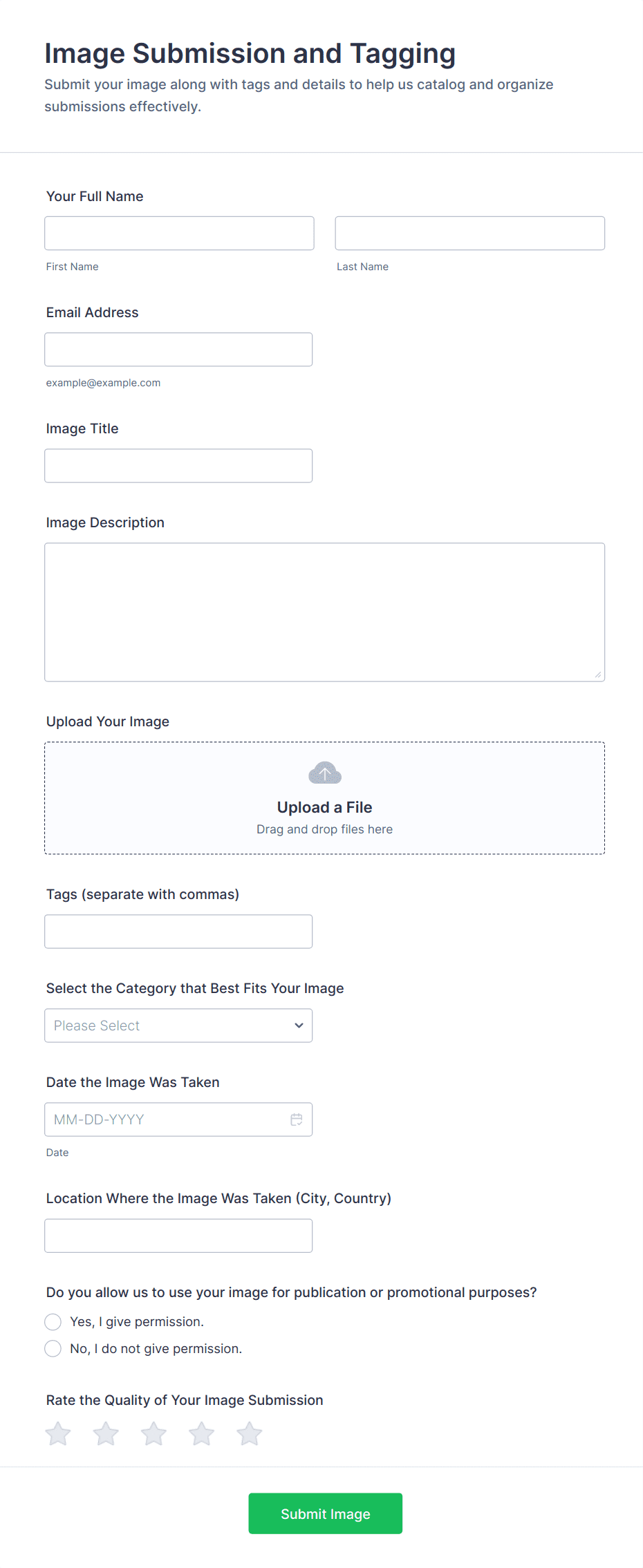Screen dimensions: 643x1568
Task: Select "Yes, I give permission" radio option
Action: pyautogui.click(x=53, y=1322)
